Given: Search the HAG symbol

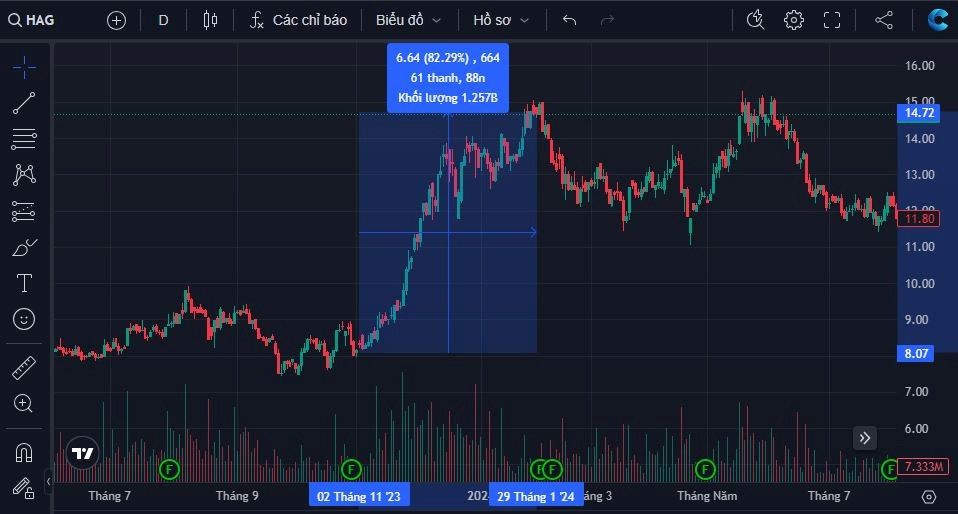Looking at the screenshot, I should pos(32,20).
